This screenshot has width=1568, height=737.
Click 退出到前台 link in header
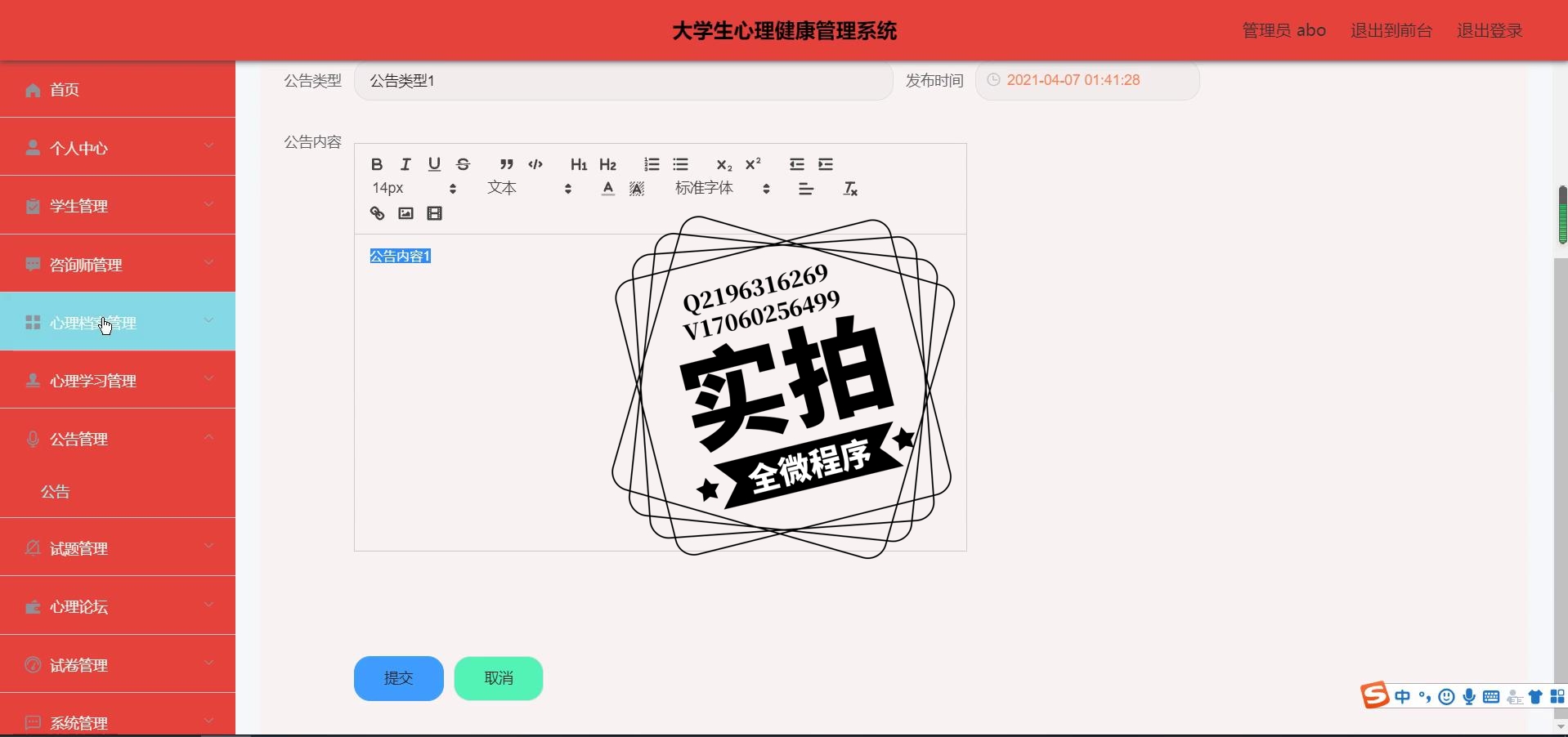(1391, 30)
